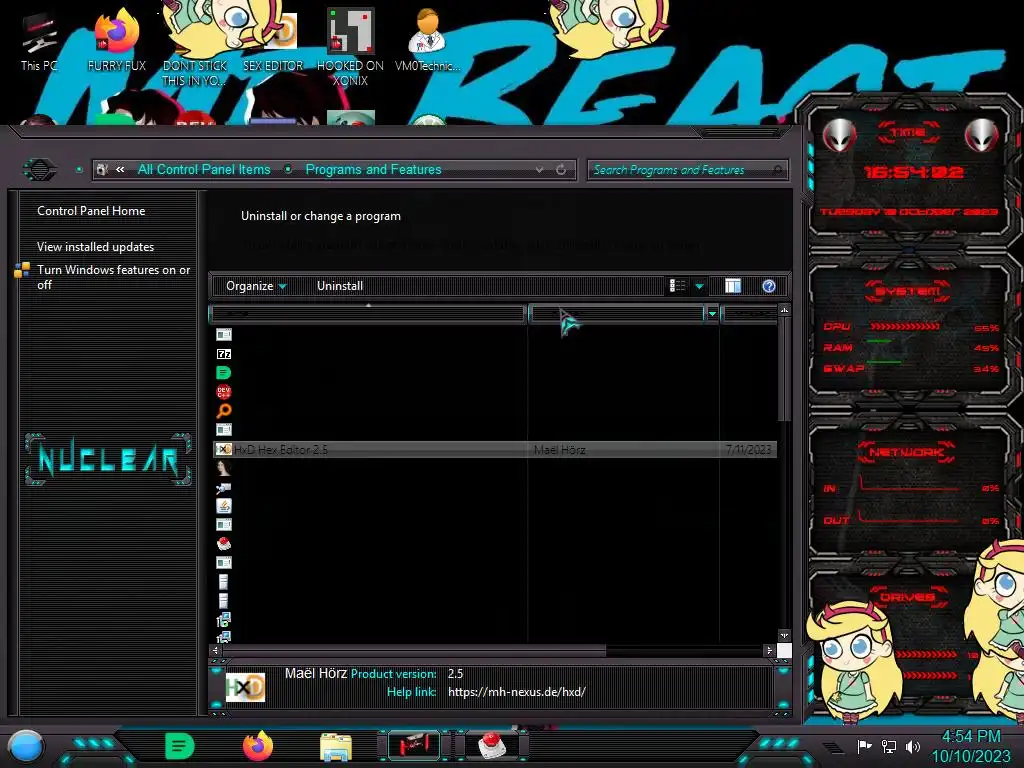The image size is (1024, 768).
Task: Click the change view icon in toolbar
Action: click(x=677, y=286)
